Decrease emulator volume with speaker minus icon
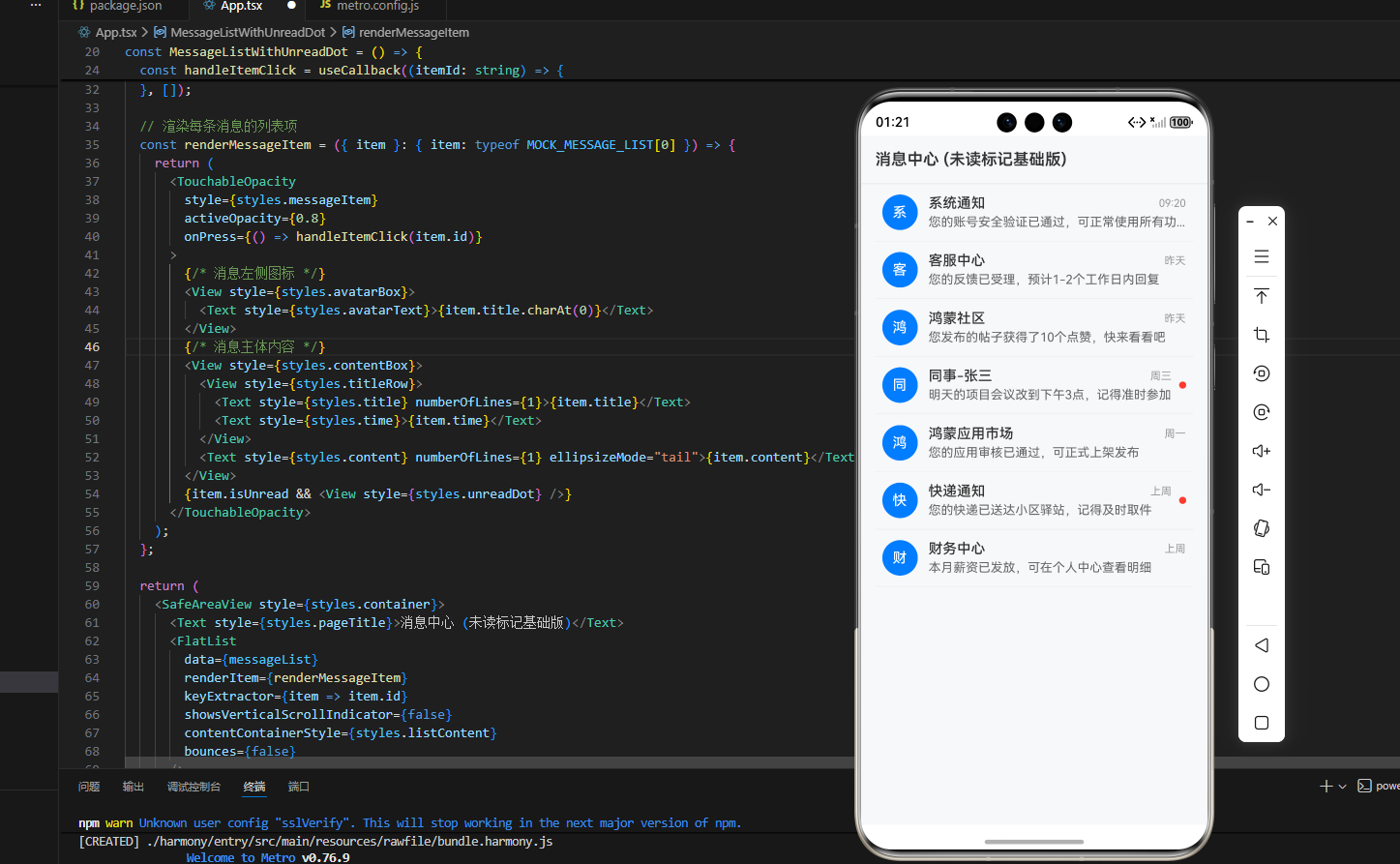1400x864 pixels. [1261, 490]
